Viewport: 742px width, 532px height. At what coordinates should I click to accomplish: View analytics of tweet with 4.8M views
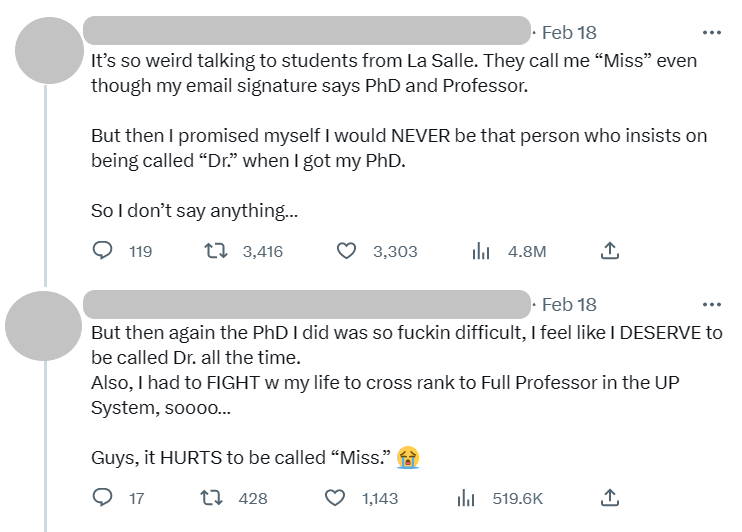(x=481, y=250)
